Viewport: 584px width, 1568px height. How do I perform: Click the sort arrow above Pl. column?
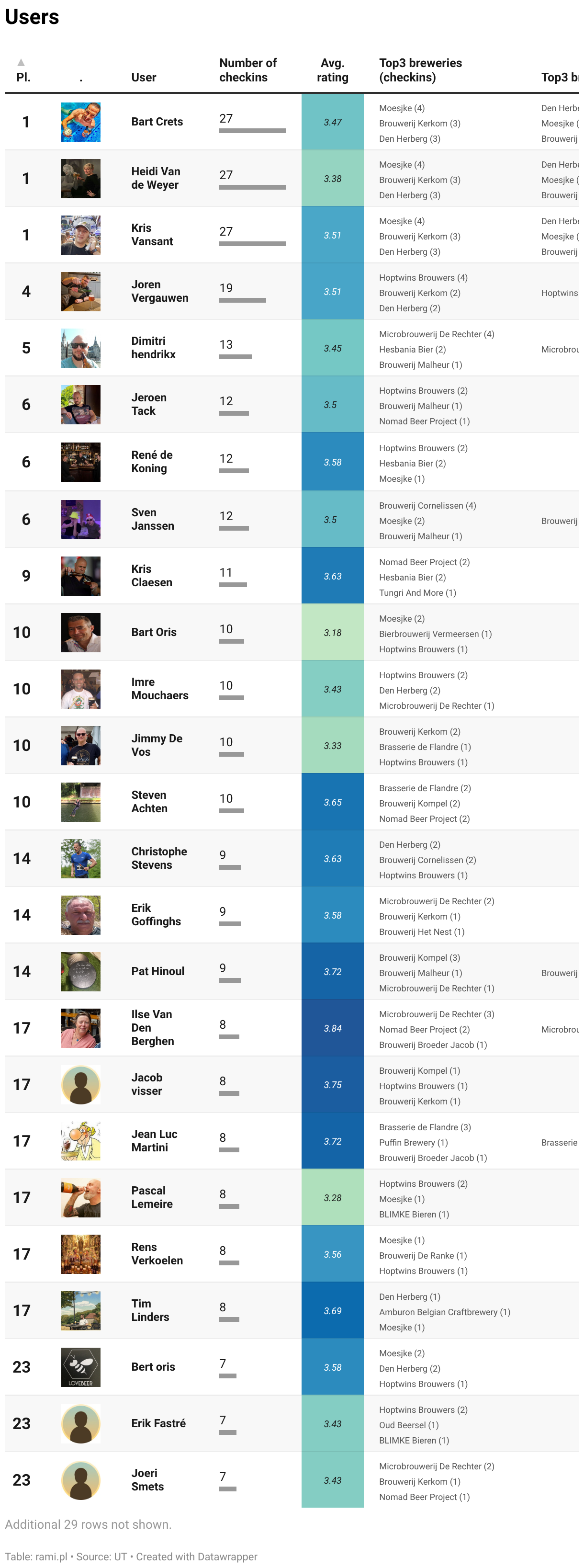tap(21, 62)
